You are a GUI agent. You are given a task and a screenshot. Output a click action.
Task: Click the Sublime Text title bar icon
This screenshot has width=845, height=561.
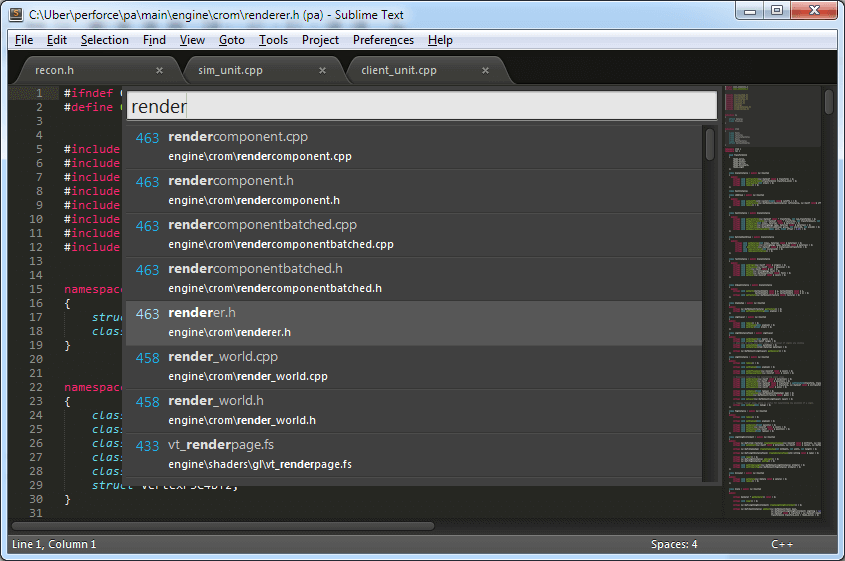(x=16, y=14)
